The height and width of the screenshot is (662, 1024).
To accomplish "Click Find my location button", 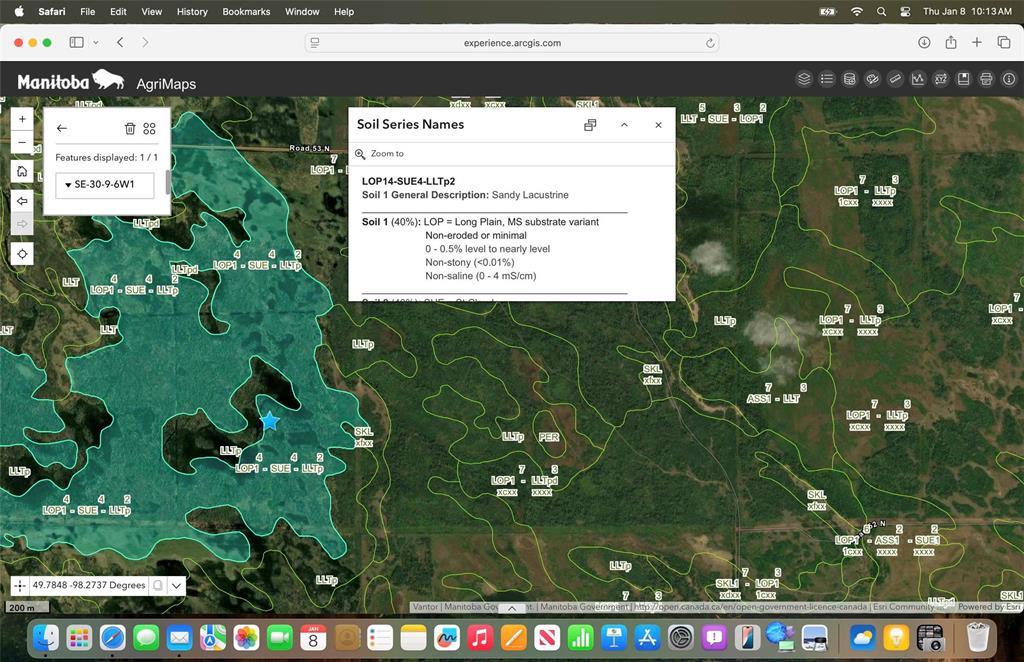I will pos(22,254).
